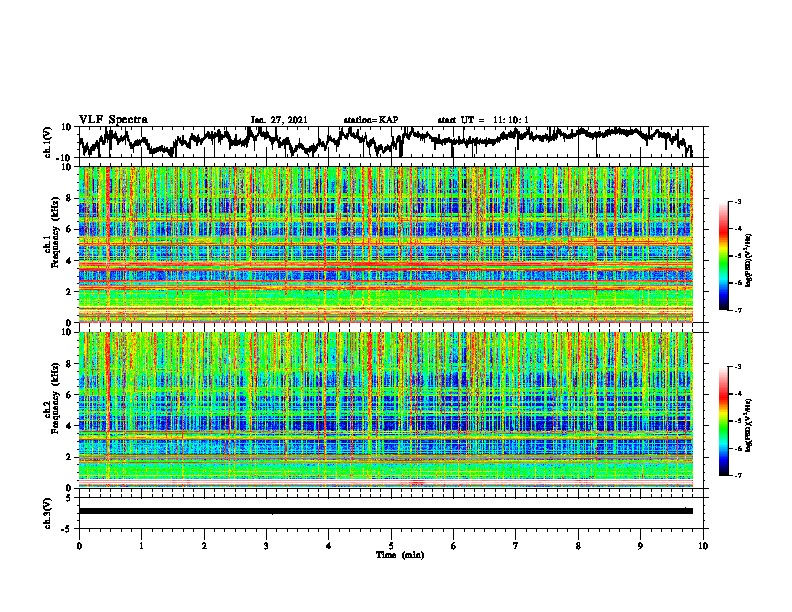
Task: Click the ch.3(V) axis label
Action: tap(48, 513)
